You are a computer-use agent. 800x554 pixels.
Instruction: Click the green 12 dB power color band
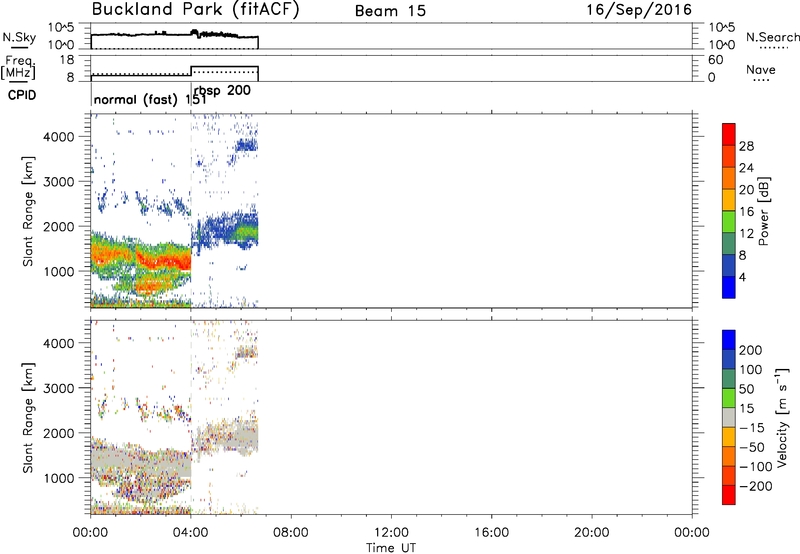point(729,221)
